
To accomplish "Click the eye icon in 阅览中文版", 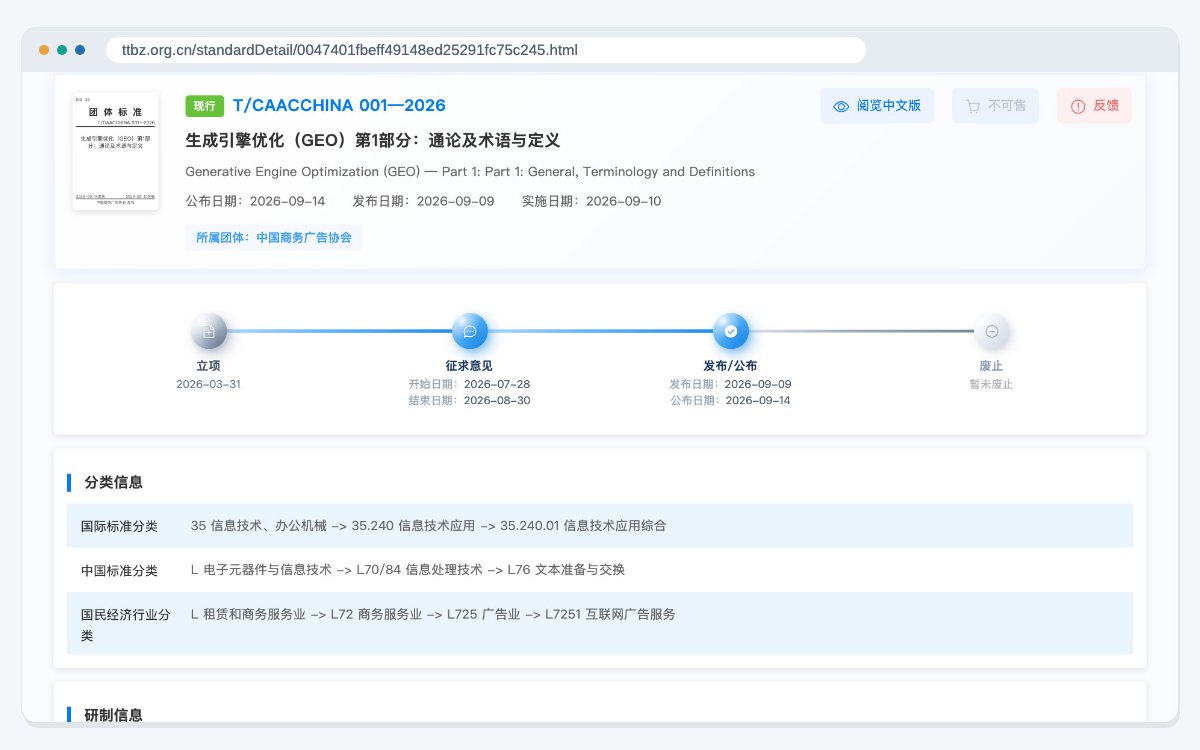I will click(841, 106).
